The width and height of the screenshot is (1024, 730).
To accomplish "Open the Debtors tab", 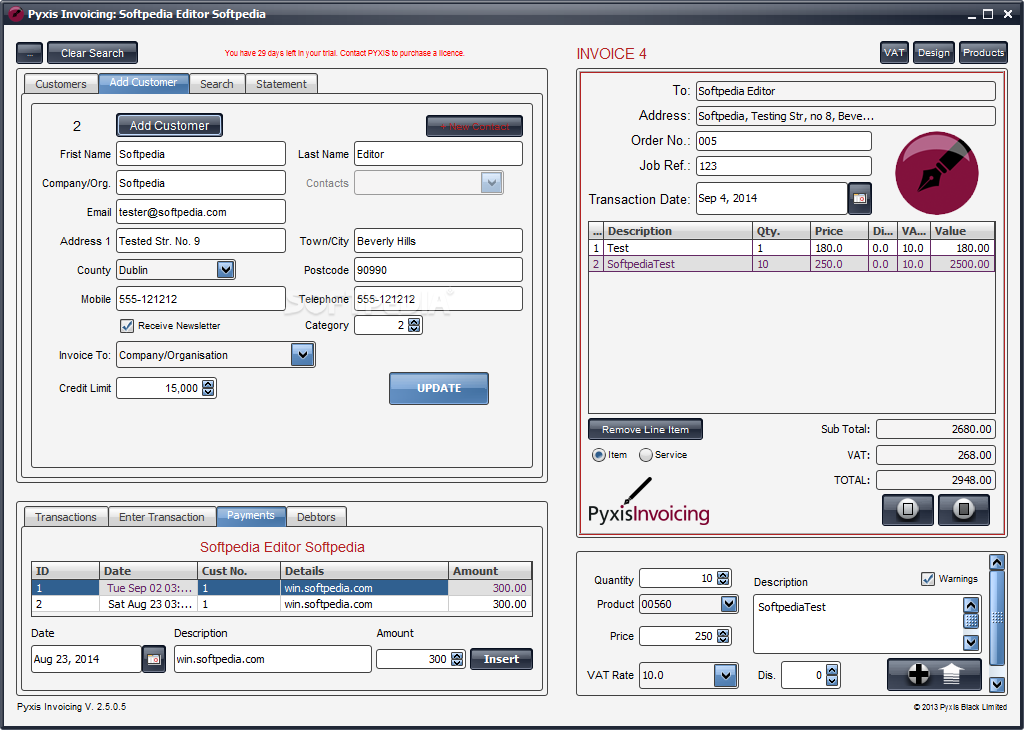I will 316,516.
